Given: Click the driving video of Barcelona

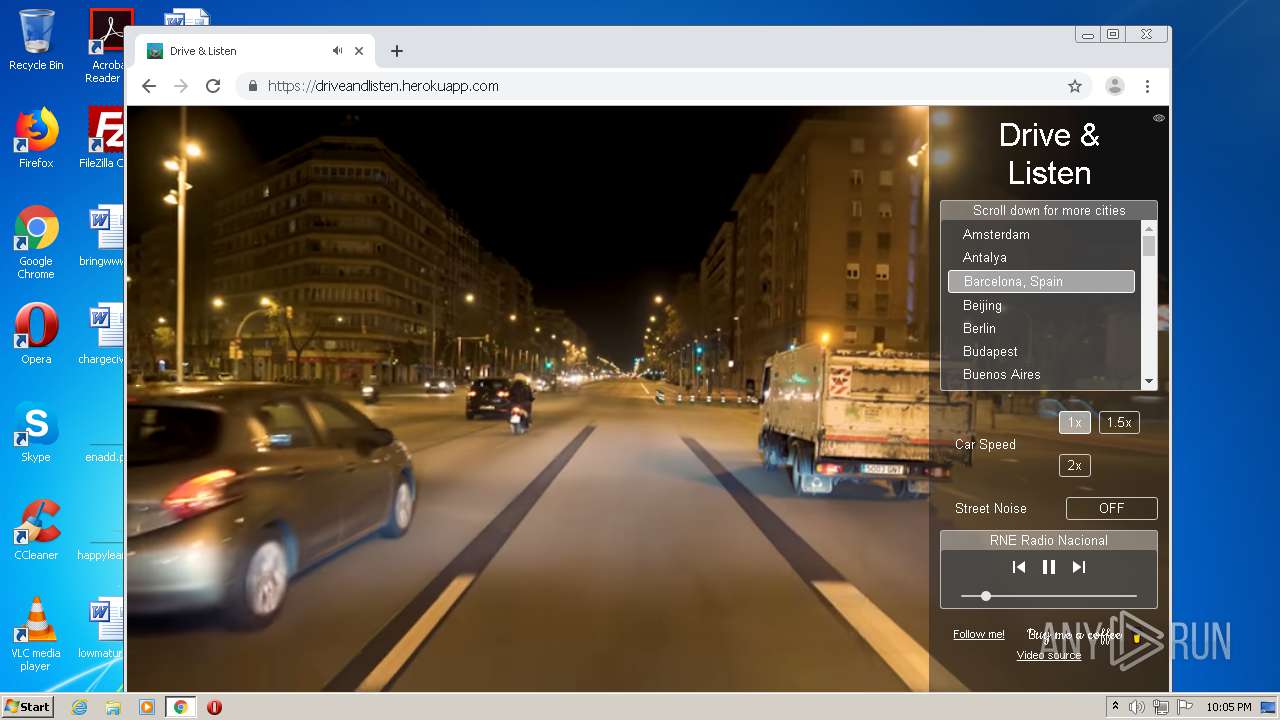Looking at the screenshot, I should 528,398.
